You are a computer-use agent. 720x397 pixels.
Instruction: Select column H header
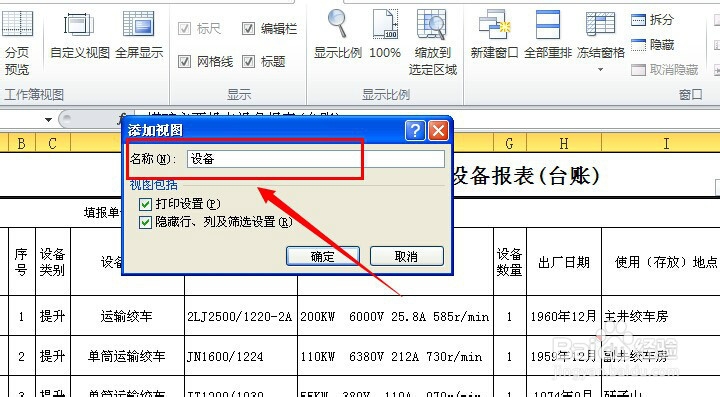564,143
